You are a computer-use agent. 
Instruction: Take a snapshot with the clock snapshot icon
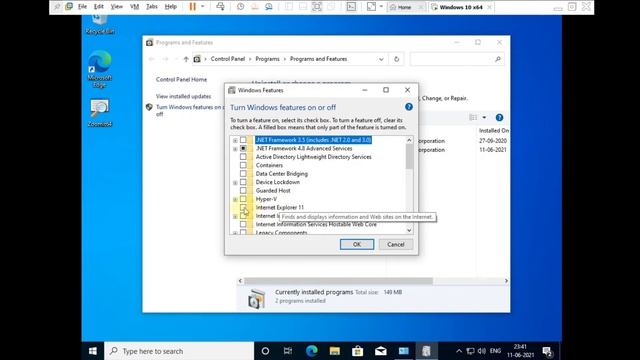[x=240, y=7]
